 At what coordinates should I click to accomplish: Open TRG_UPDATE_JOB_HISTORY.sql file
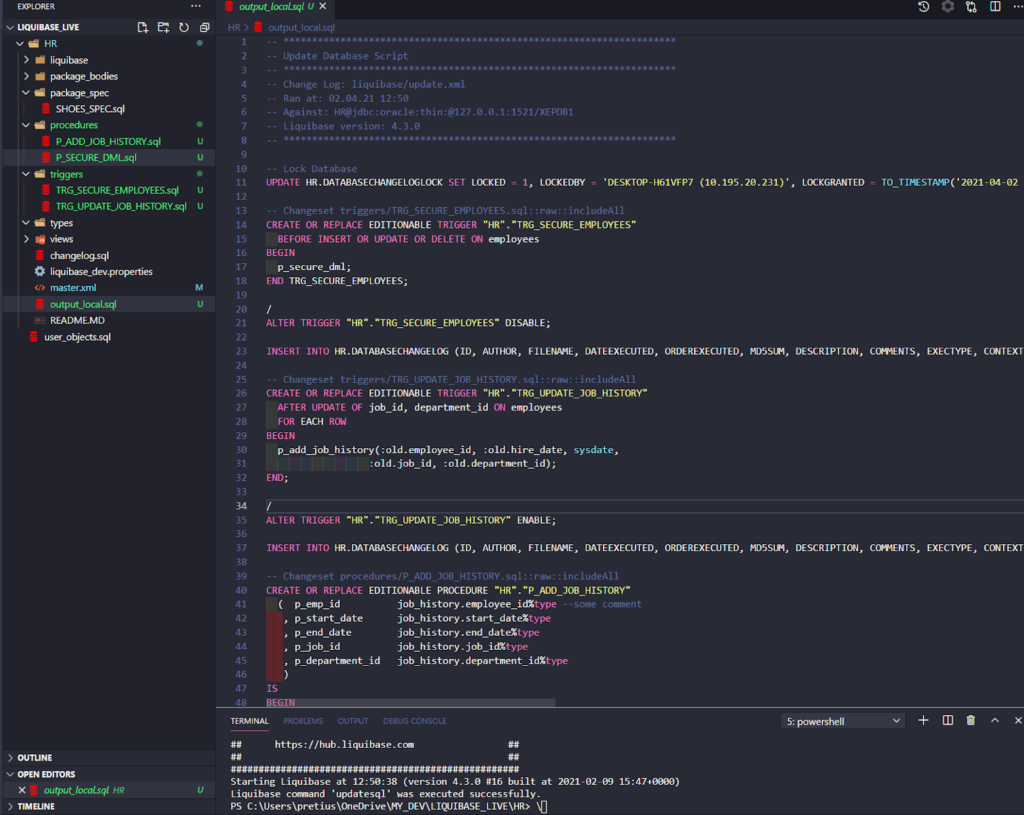[x=121, y=206]
